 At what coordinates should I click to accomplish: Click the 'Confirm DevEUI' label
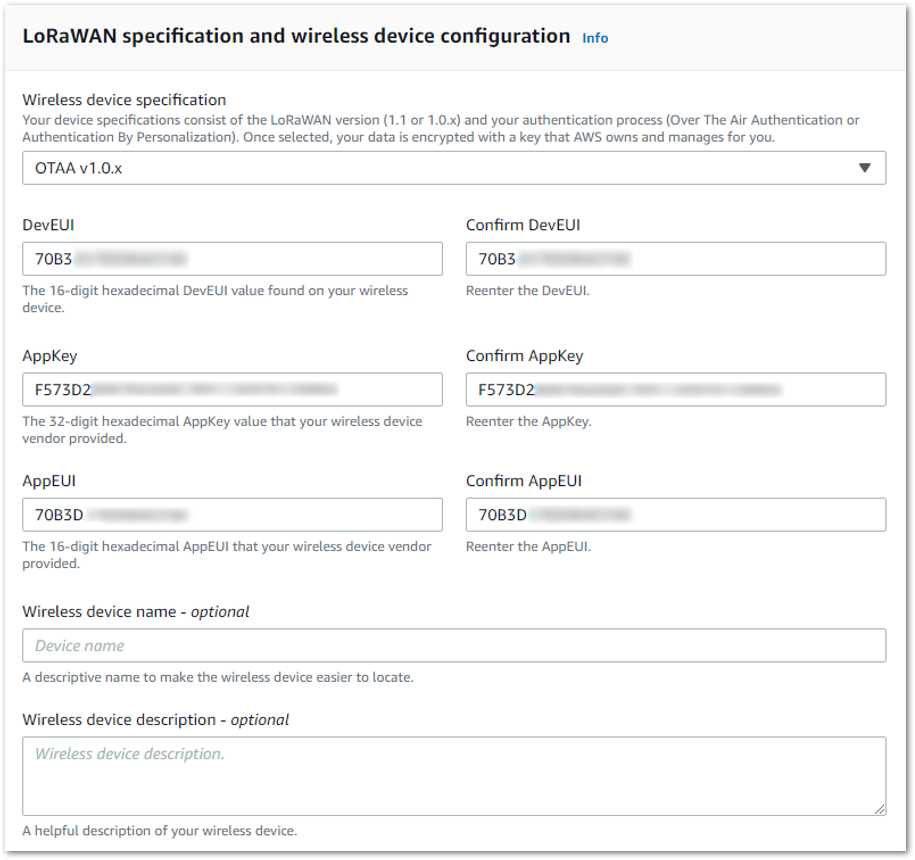coord(523,225)
